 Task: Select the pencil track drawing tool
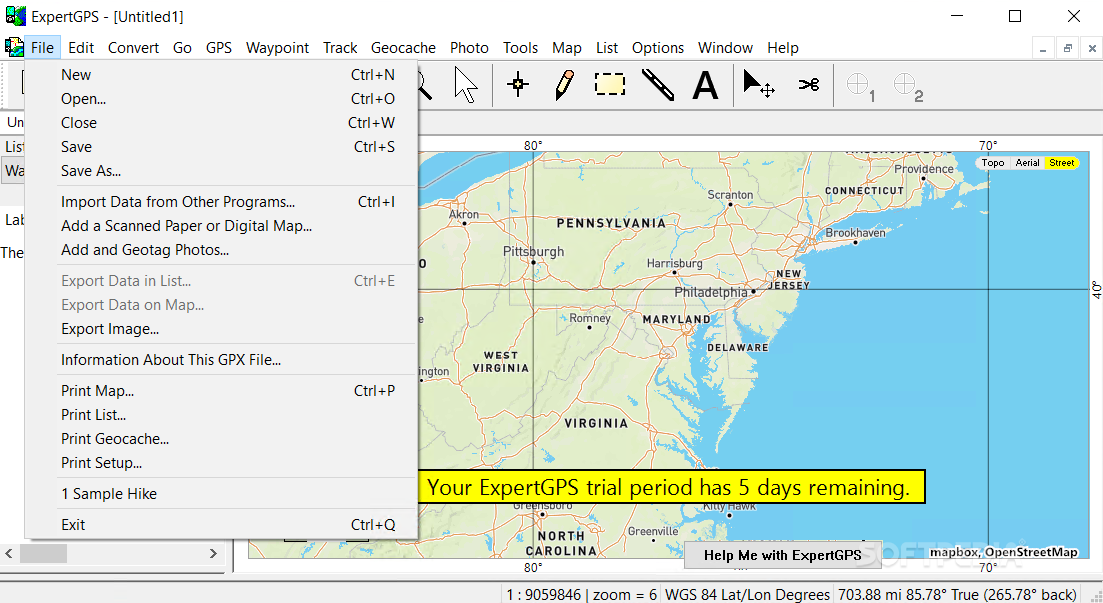click(564, 85)
